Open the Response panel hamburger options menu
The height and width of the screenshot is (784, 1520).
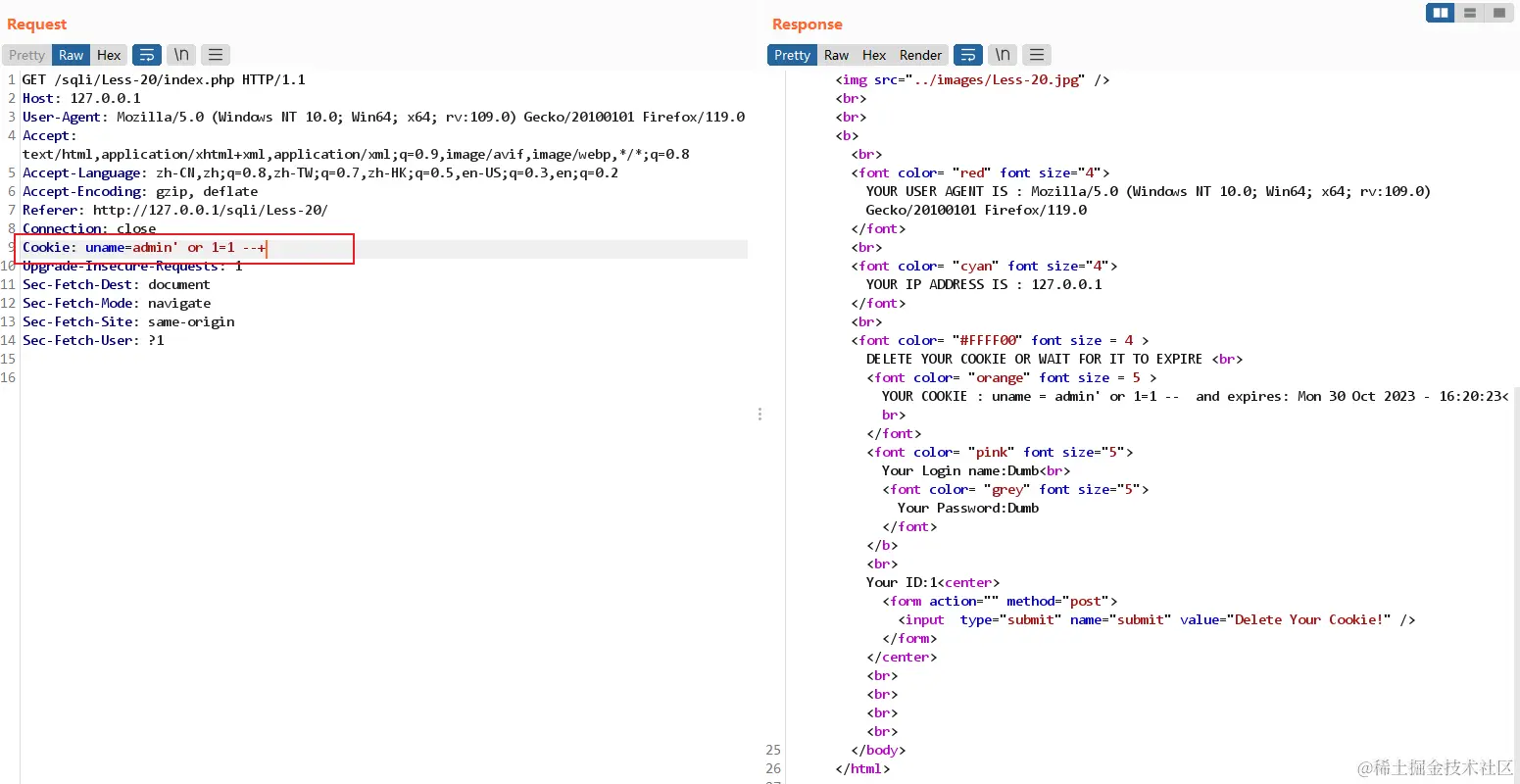click(1037, 55)
